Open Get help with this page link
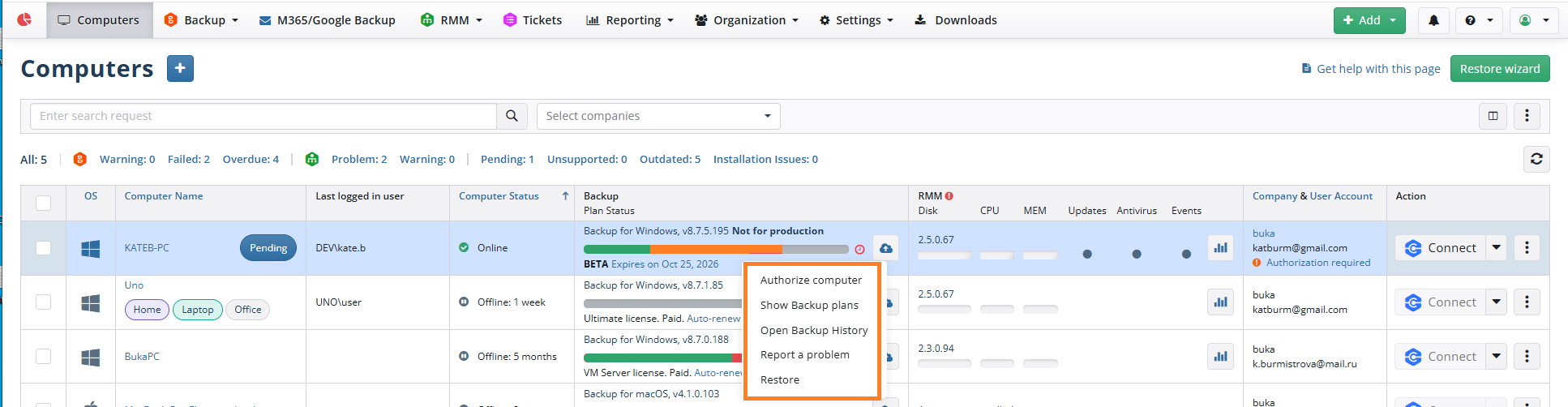 click(x=1370, y=69)
